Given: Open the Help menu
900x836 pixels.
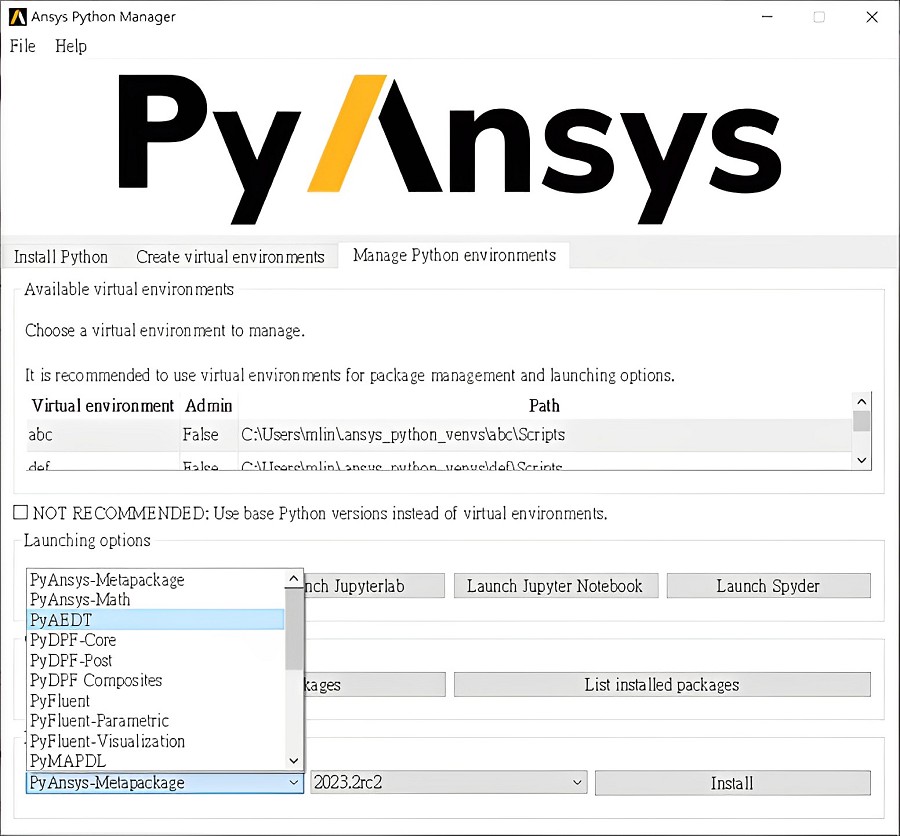Looking at the screenshot, I should 70,46.
